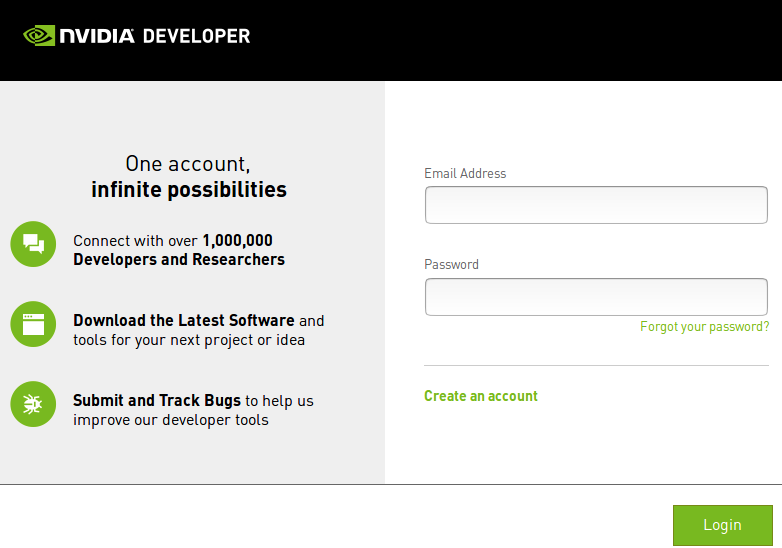
Task: Click 'Download the Latest Software' text
Action: (x=184, y=320)
